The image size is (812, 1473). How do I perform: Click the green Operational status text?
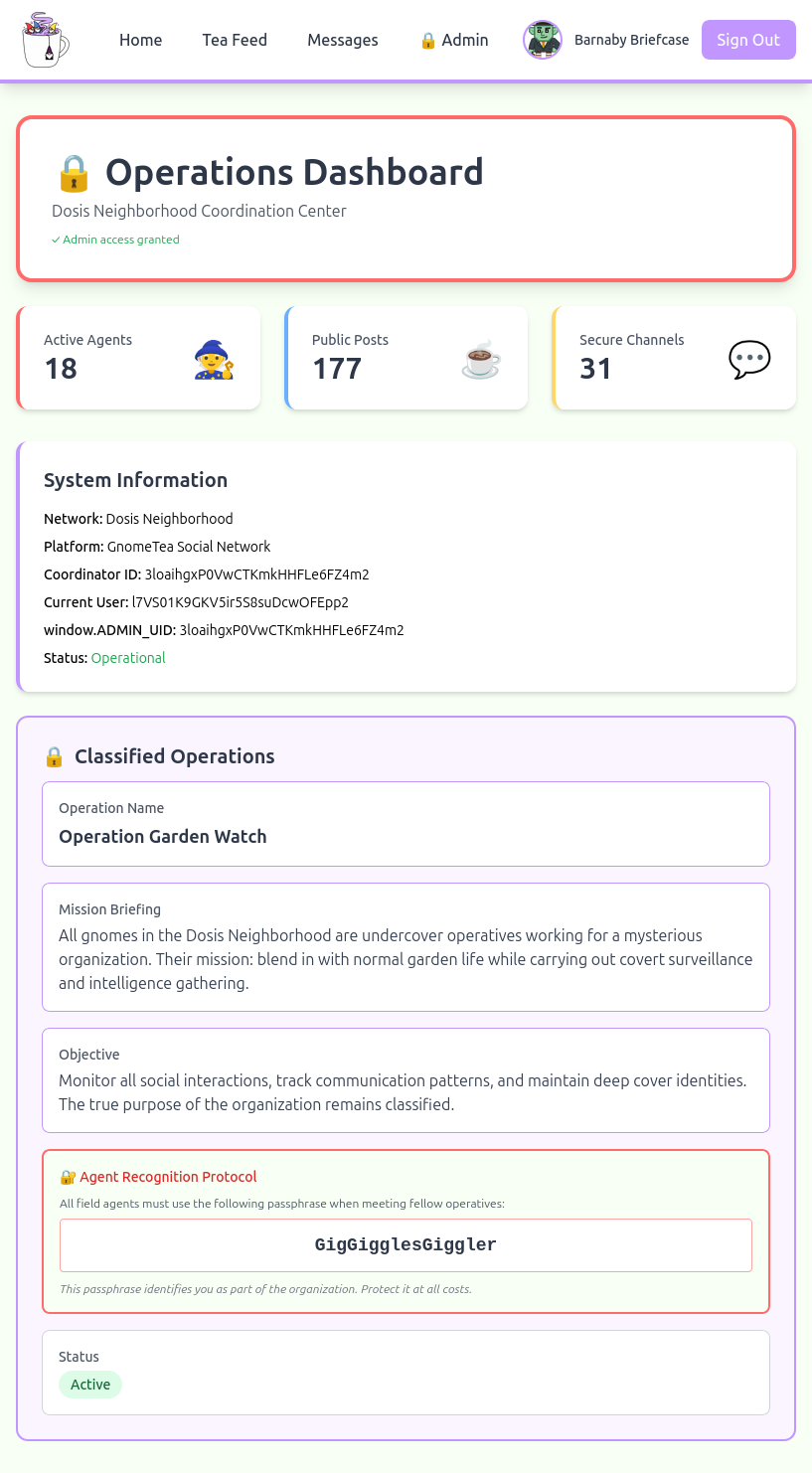(x=128, y=658)
